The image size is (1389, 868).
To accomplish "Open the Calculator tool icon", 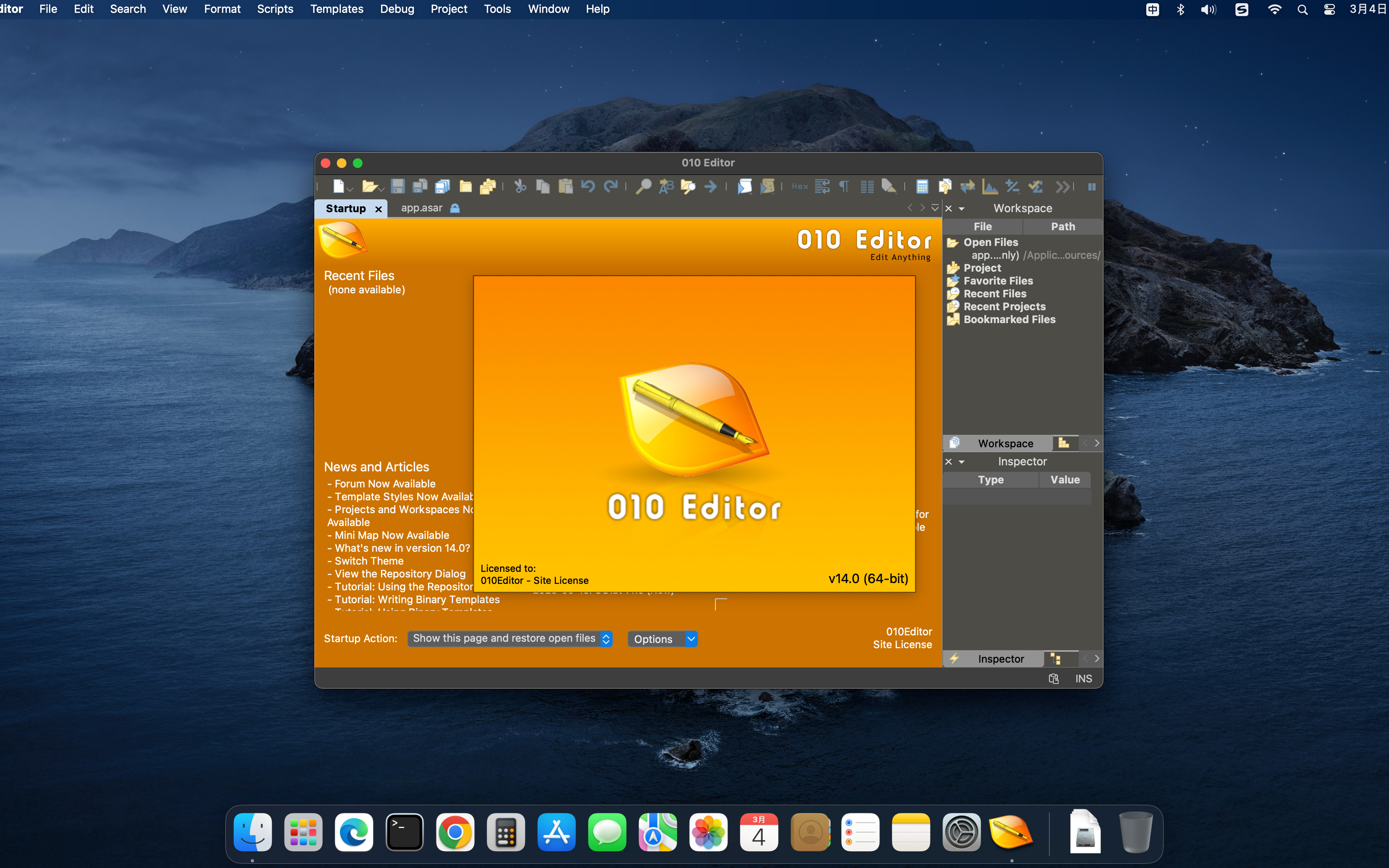I will click(922, 186).
